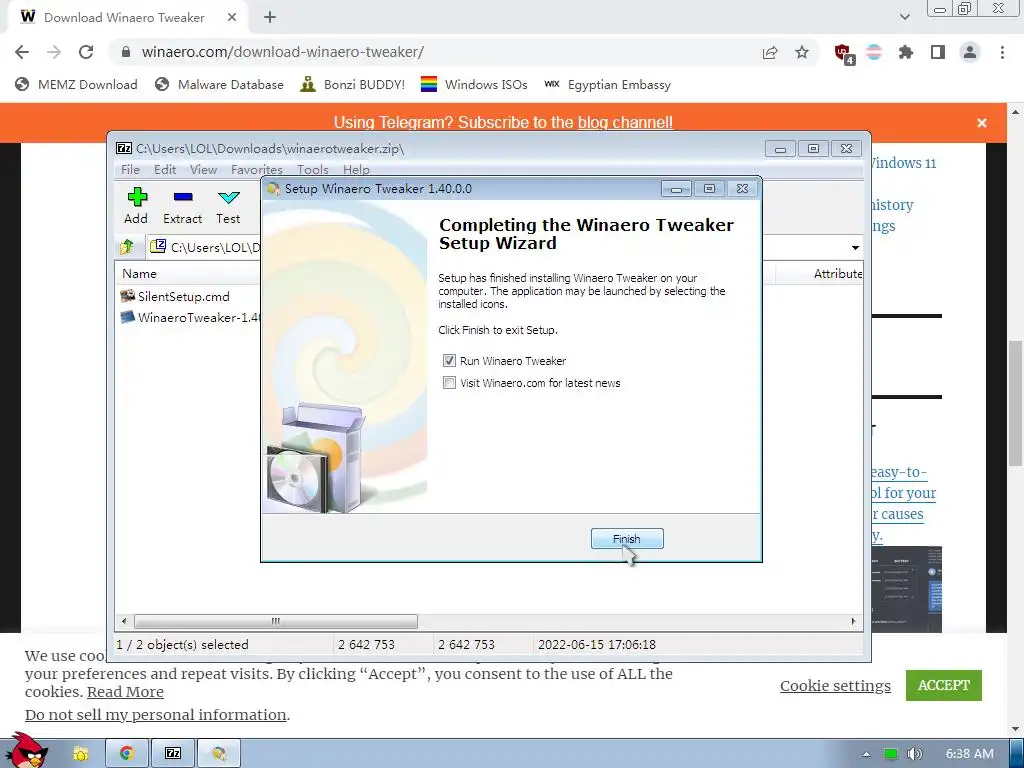This screenshot has height=768, width=1024.
Task: Click the 7-Zip Add toolbar icon
Action: [x=136, y=206]
